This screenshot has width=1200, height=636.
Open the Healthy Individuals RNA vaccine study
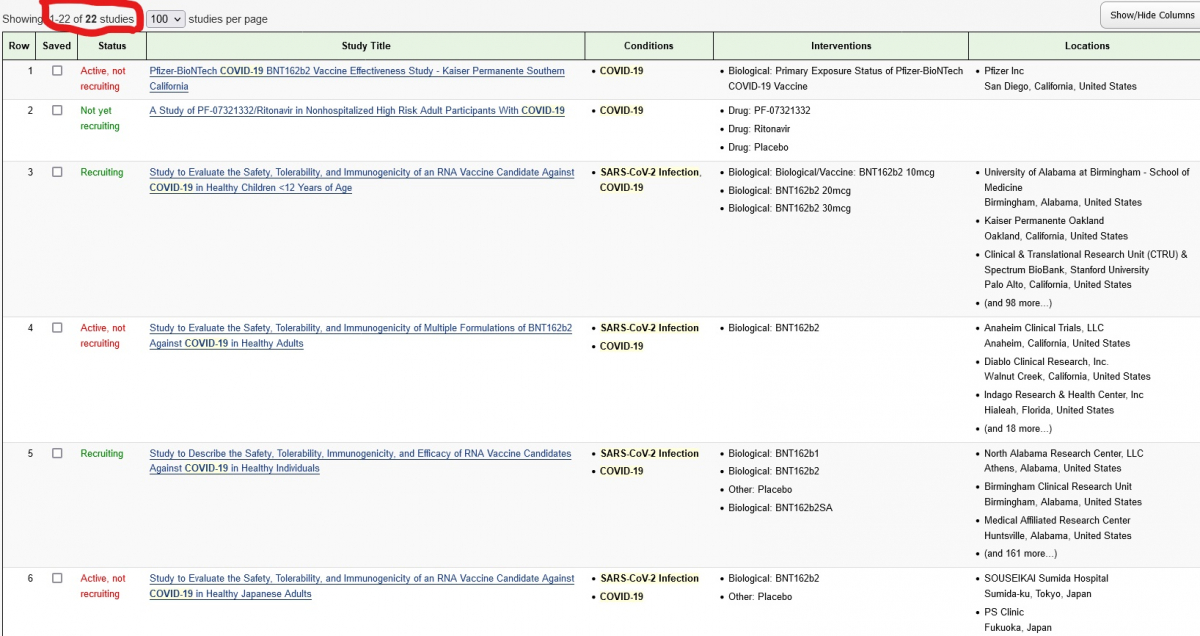point(360,454)
